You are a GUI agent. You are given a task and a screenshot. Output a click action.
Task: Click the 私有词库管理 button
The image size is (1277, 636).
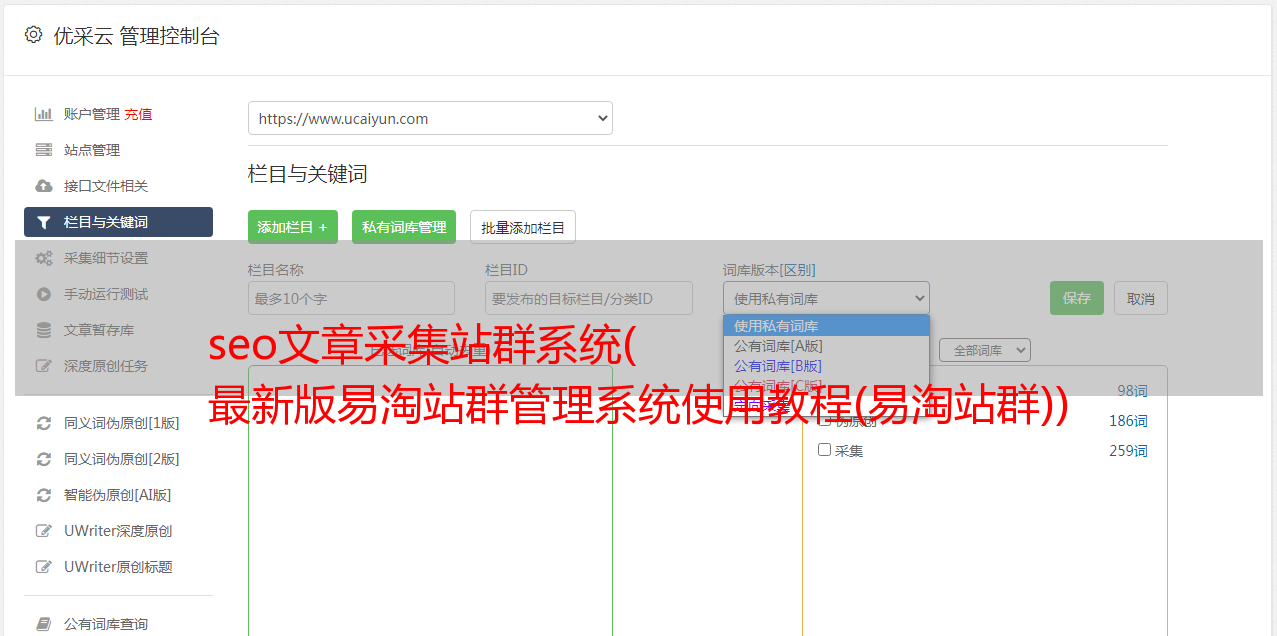coord(404,227)
